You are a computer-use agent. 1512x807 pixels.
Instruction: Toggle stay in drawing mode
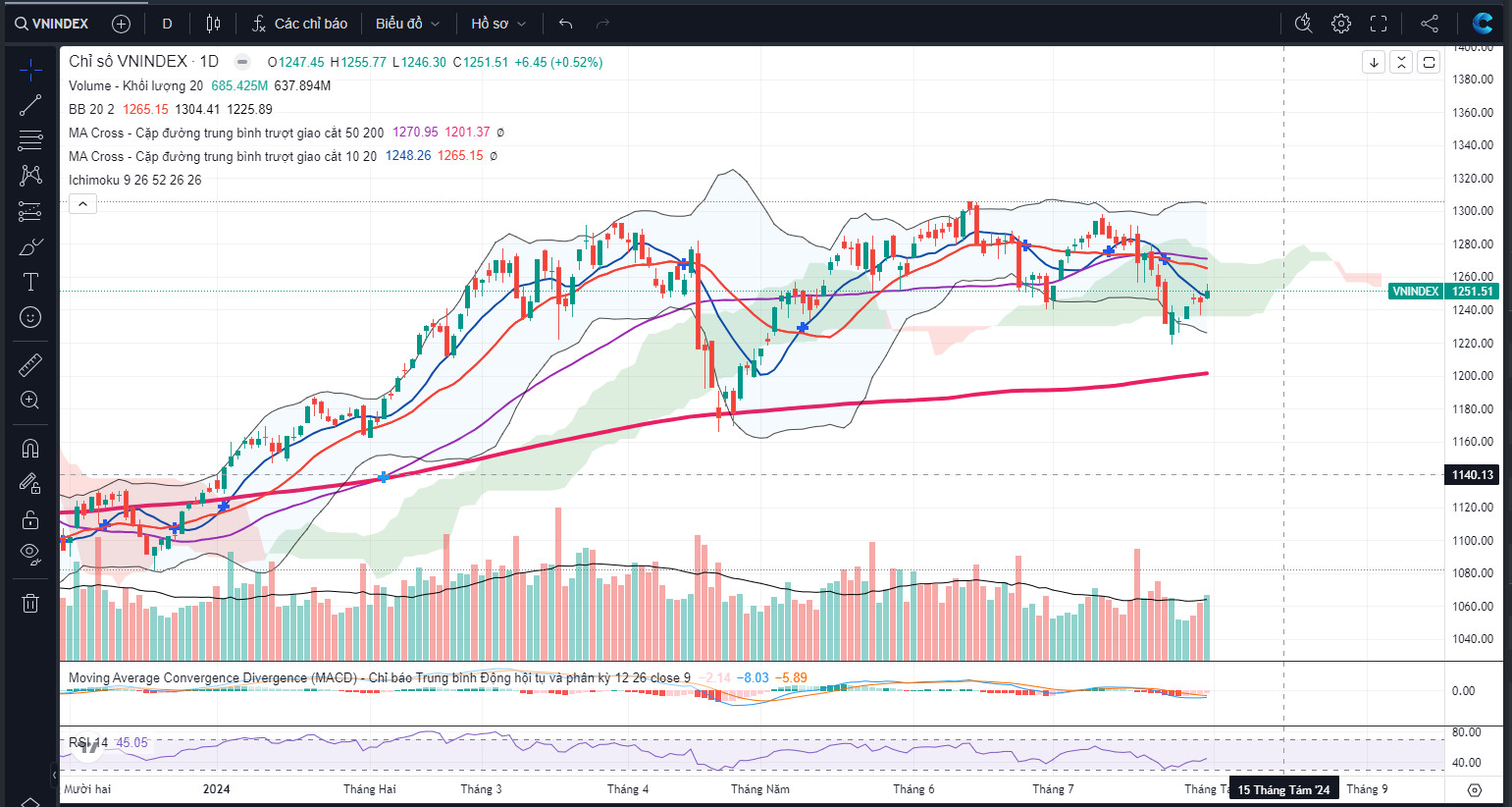click(x=30, y=484)
